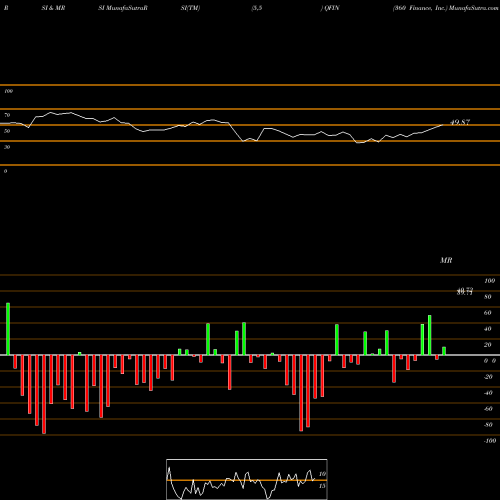Click the 'SI MunafaSutraR' header text
Viewport: 500px width, 500px height.
(x=123, y=8)
